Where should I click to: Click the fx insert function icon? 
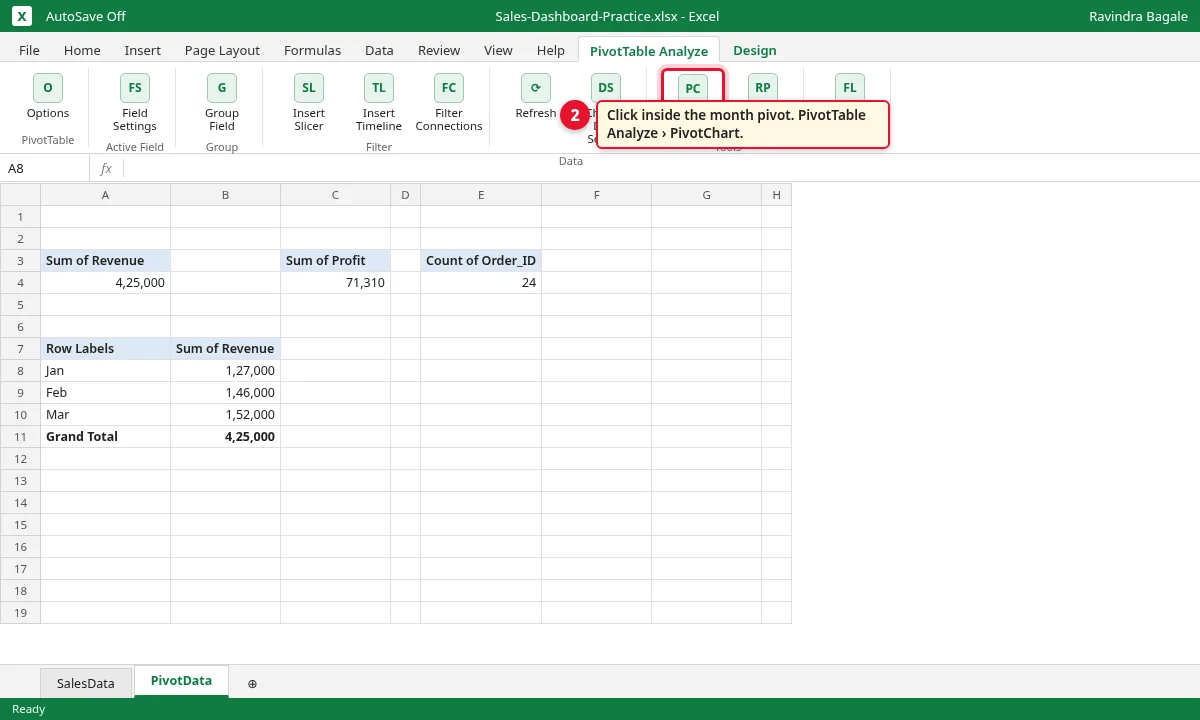pyautogui.click(x=106, y=169)
